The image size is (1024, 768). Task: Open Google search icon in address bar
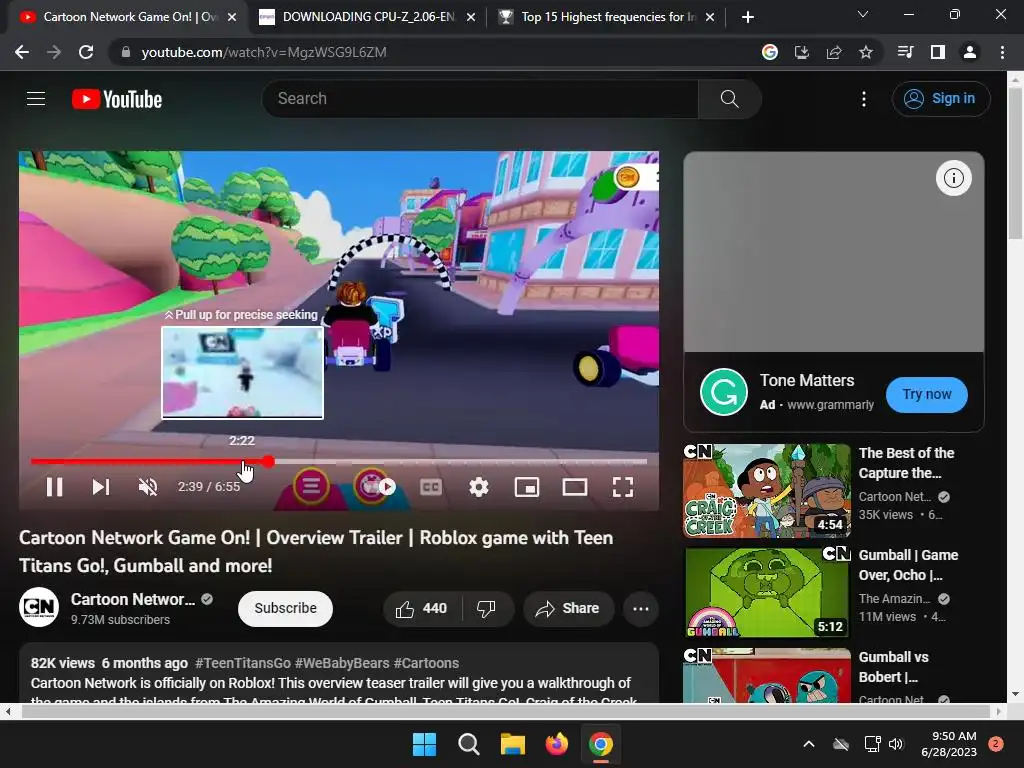769,52
